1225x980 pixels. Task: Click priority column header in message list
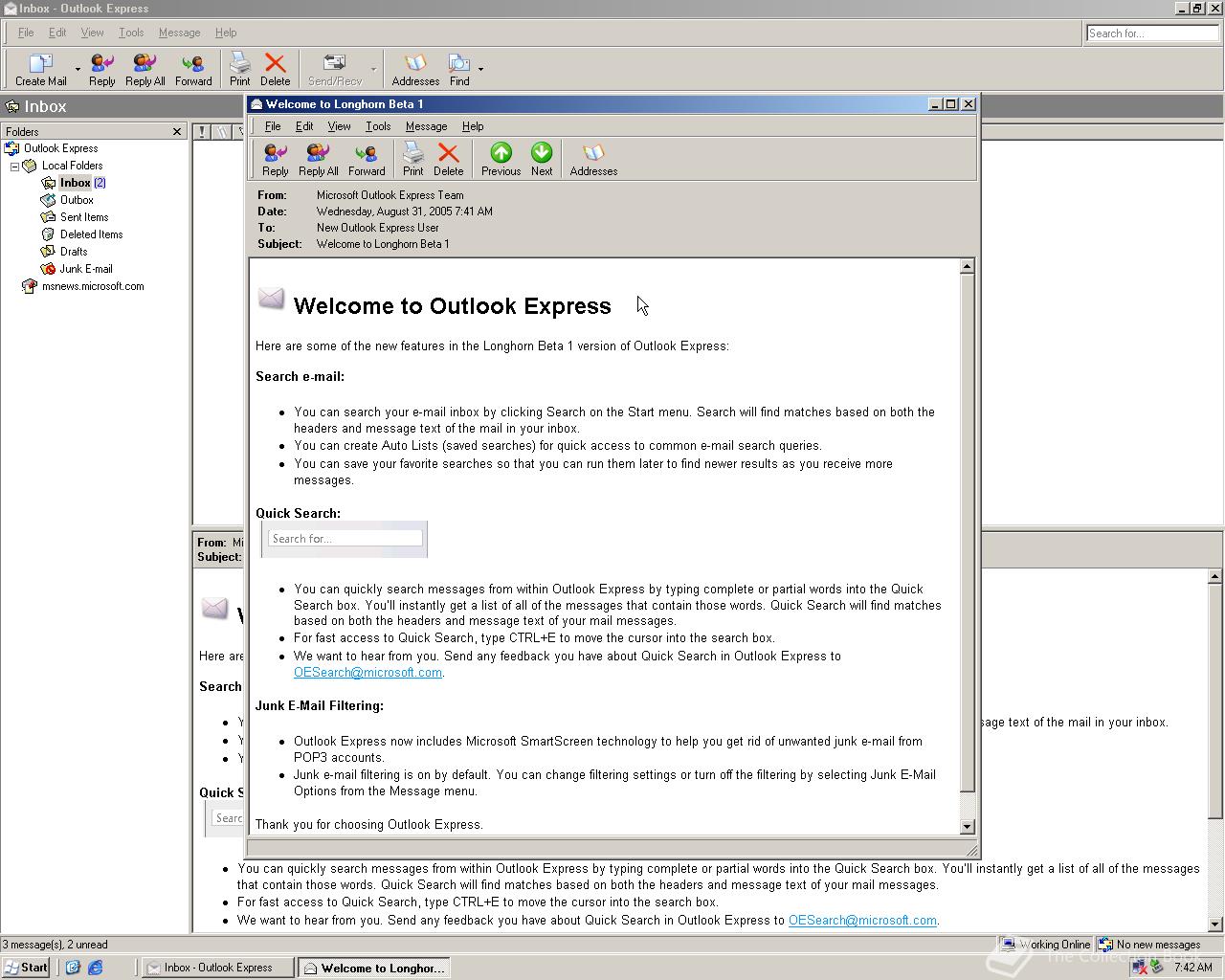(202, 132)
